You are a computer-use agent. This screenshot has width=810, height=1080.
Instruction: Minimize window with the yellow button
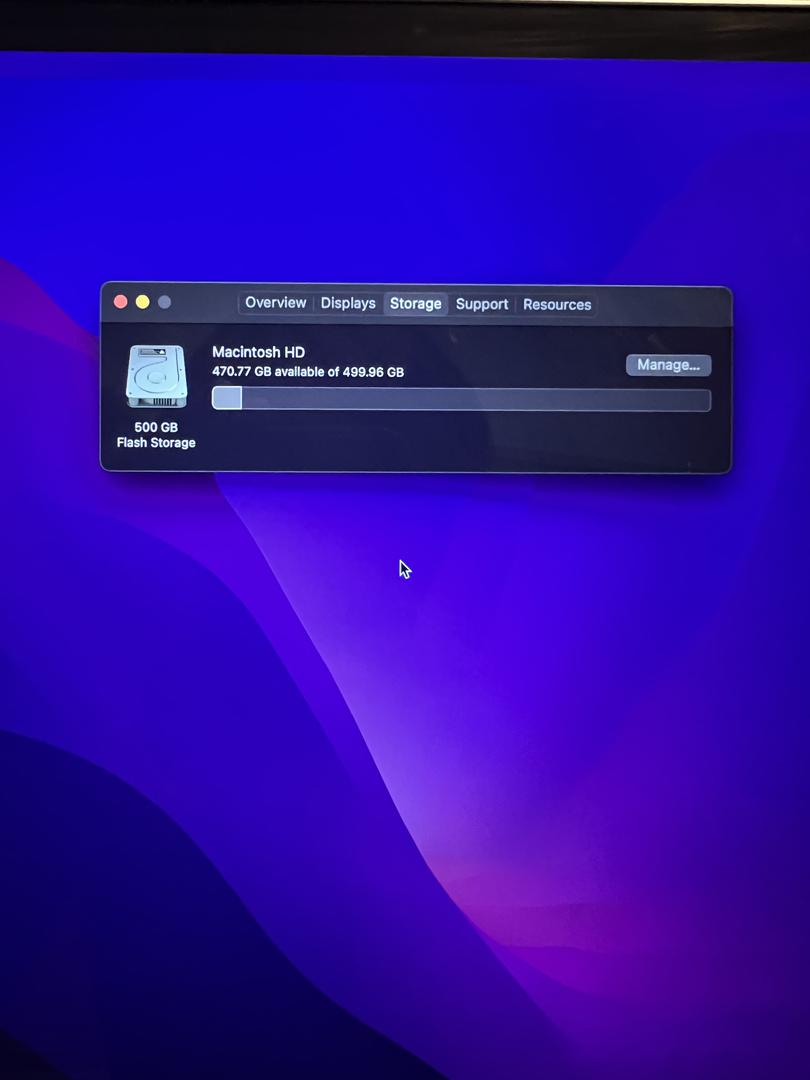143,302
